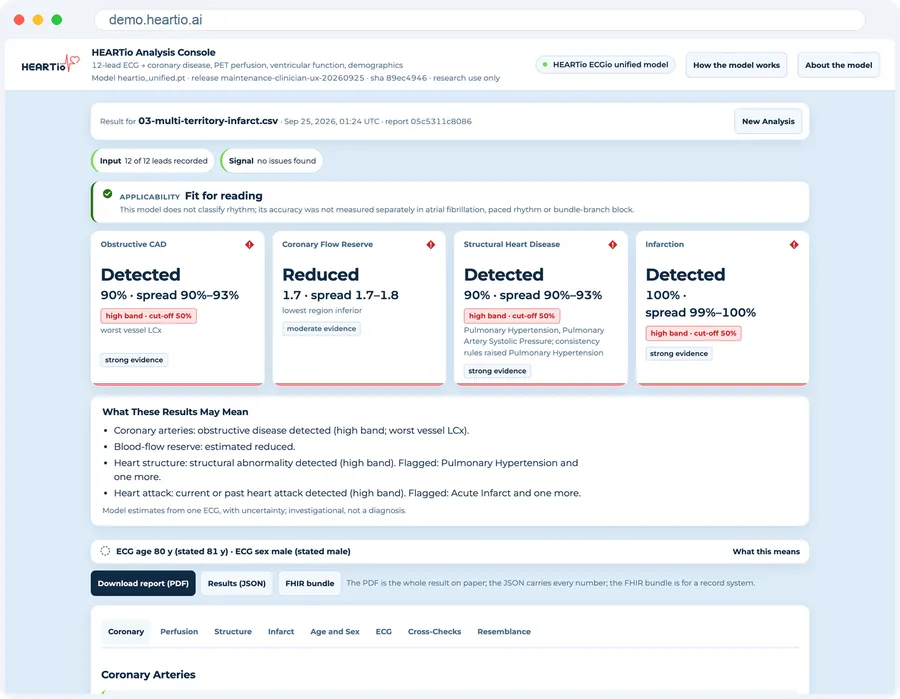Click the green maximize window button

pos(57,20)
